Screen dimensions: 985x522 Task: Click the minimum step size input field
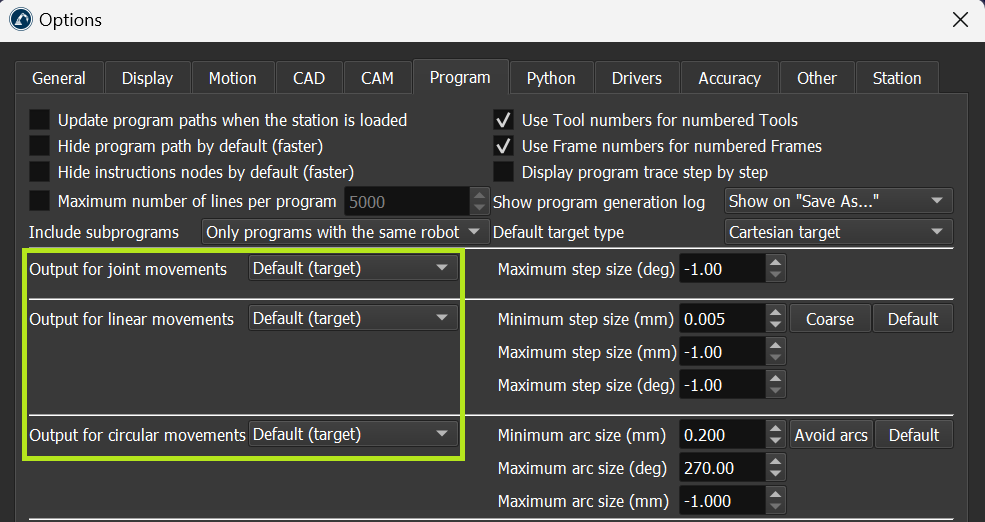click(x=722, y=319)
